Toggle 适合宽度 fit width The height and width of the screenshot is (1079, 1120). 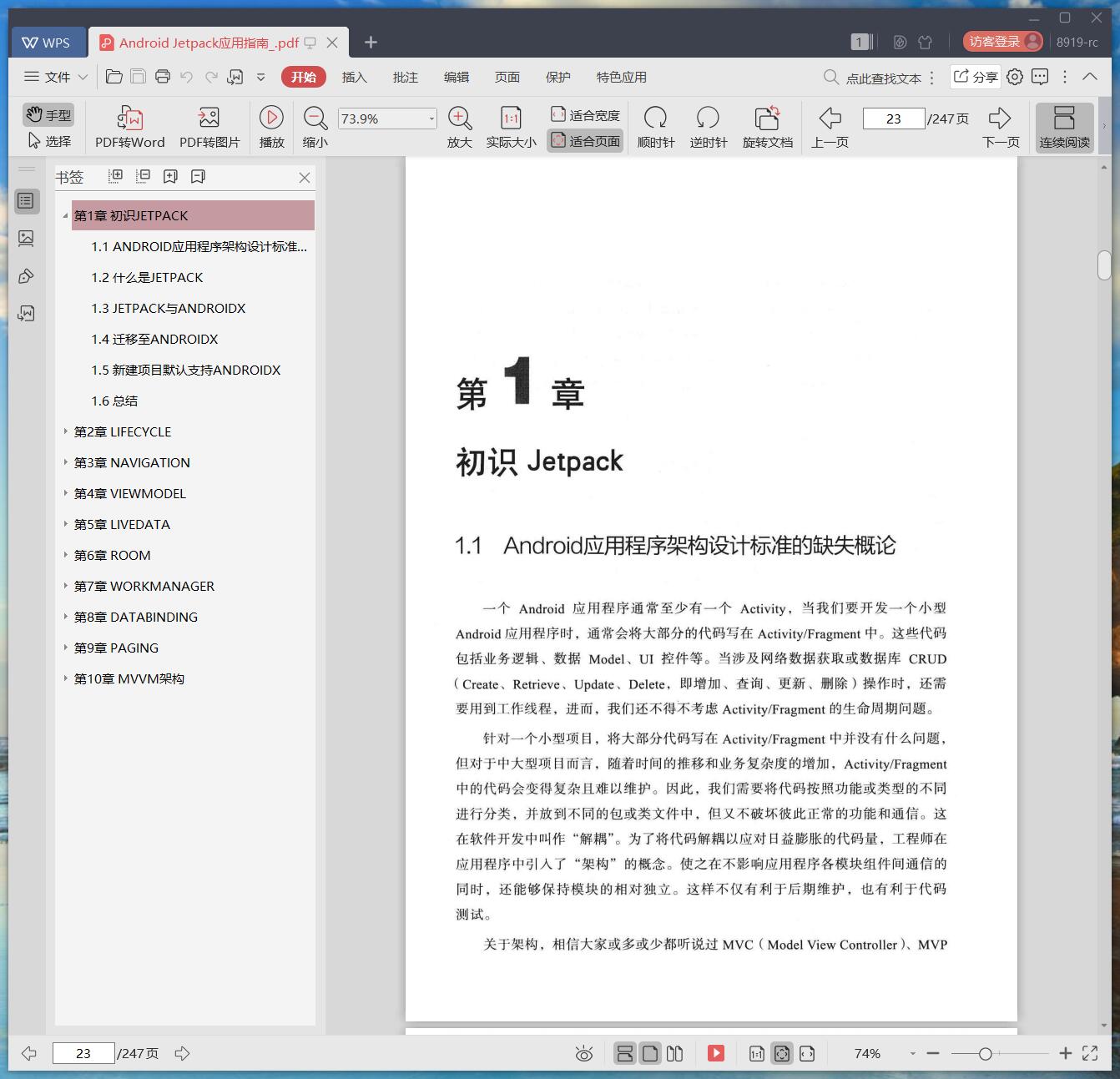click(x=585, y=115)
